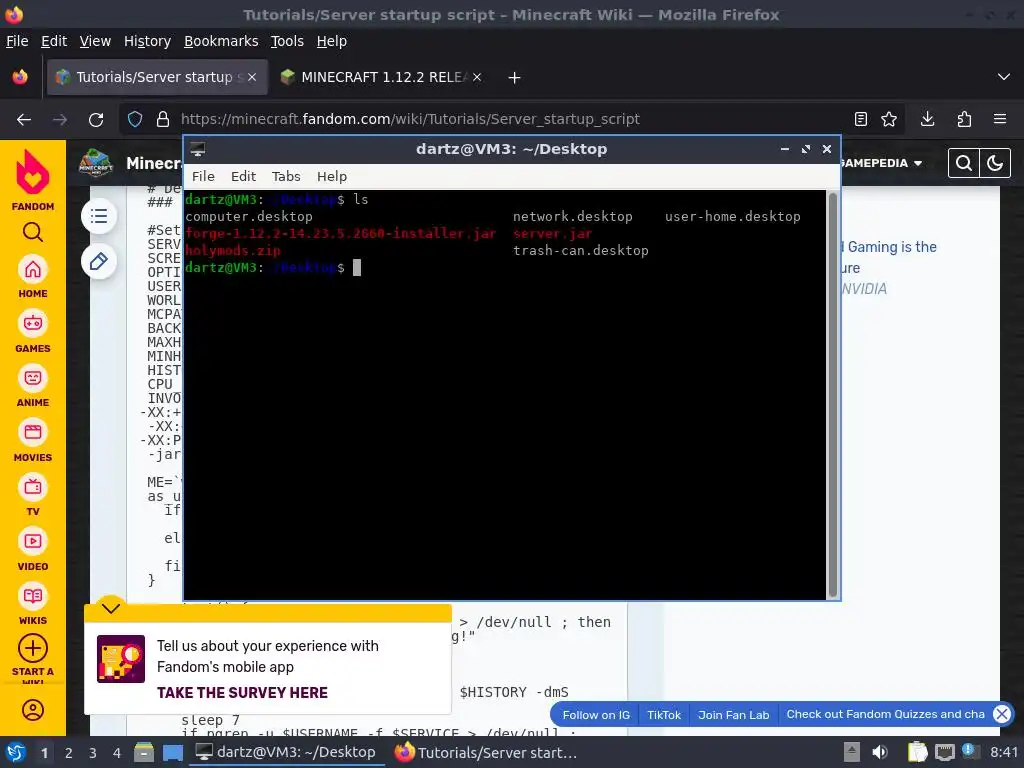1024x768 pixels.
Task: Show site security padlock info
Action: point(163,120)
